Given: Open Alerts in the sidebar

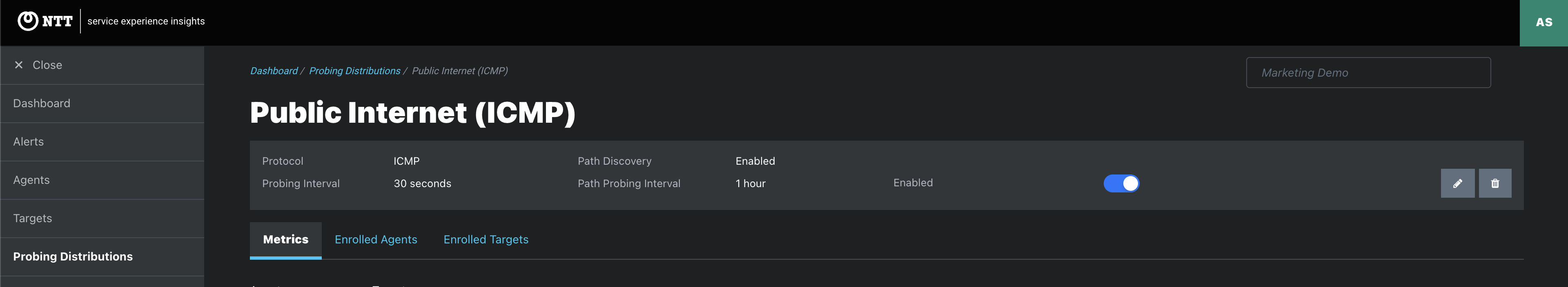Looking at the screenshot, I should click(x=29, y=142).
